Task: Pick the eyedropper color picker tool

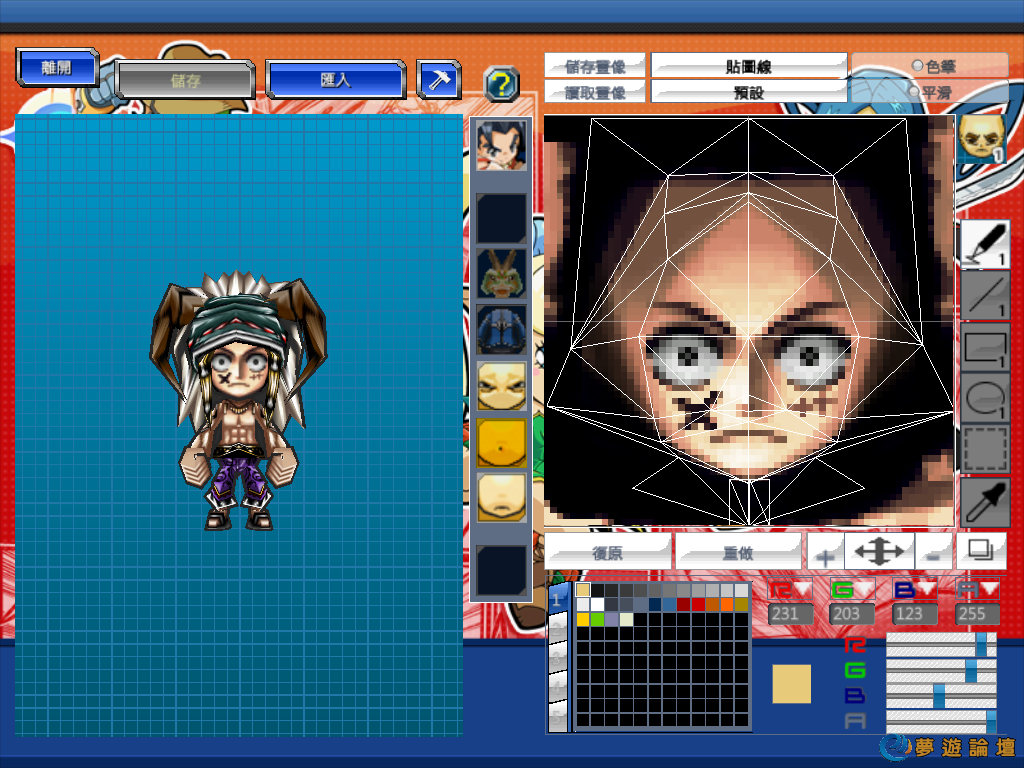Action: [985, 501]
